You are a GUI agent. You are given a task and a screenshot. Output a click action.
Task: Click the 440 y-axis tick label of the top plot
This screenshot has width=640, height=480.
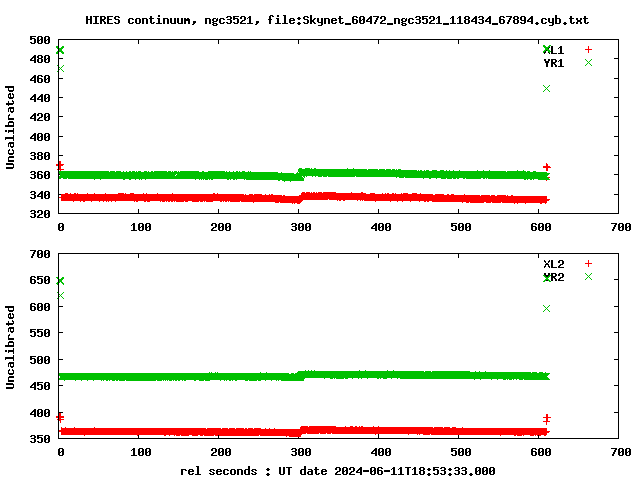[40, 98]
